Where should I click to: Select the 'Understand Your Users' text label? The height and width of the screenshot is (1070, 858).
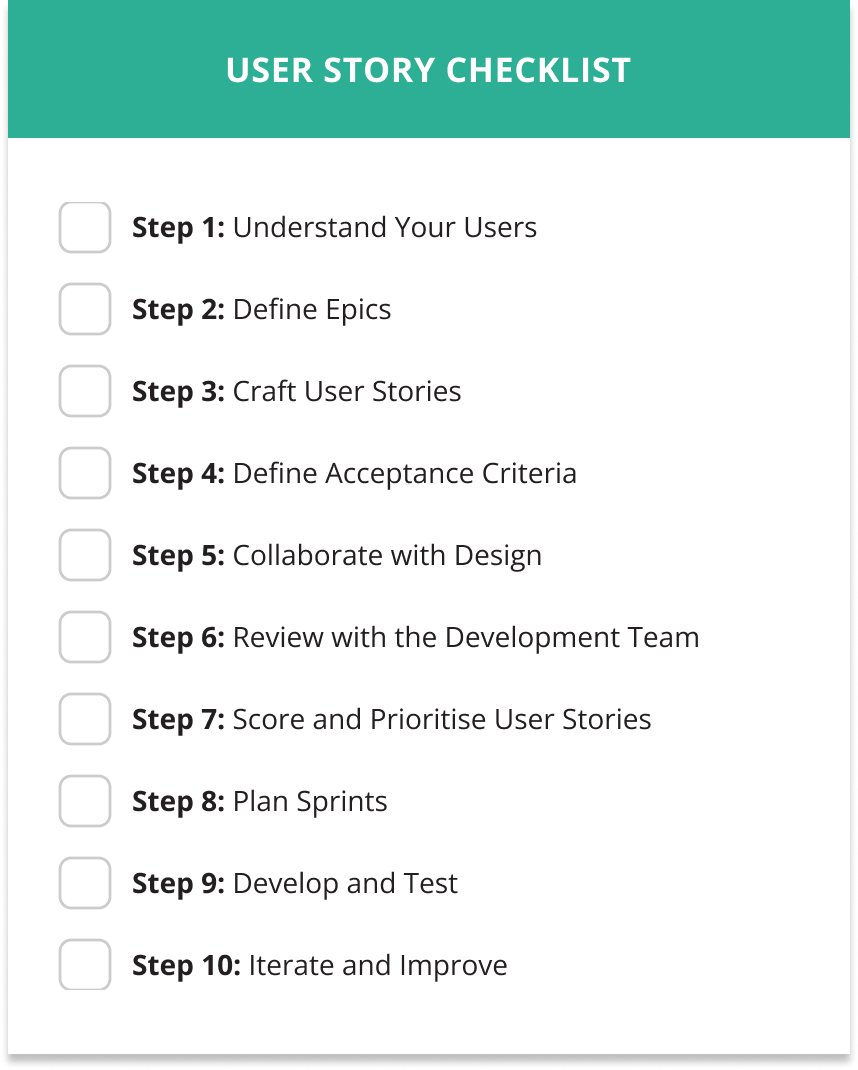[385, 227]
